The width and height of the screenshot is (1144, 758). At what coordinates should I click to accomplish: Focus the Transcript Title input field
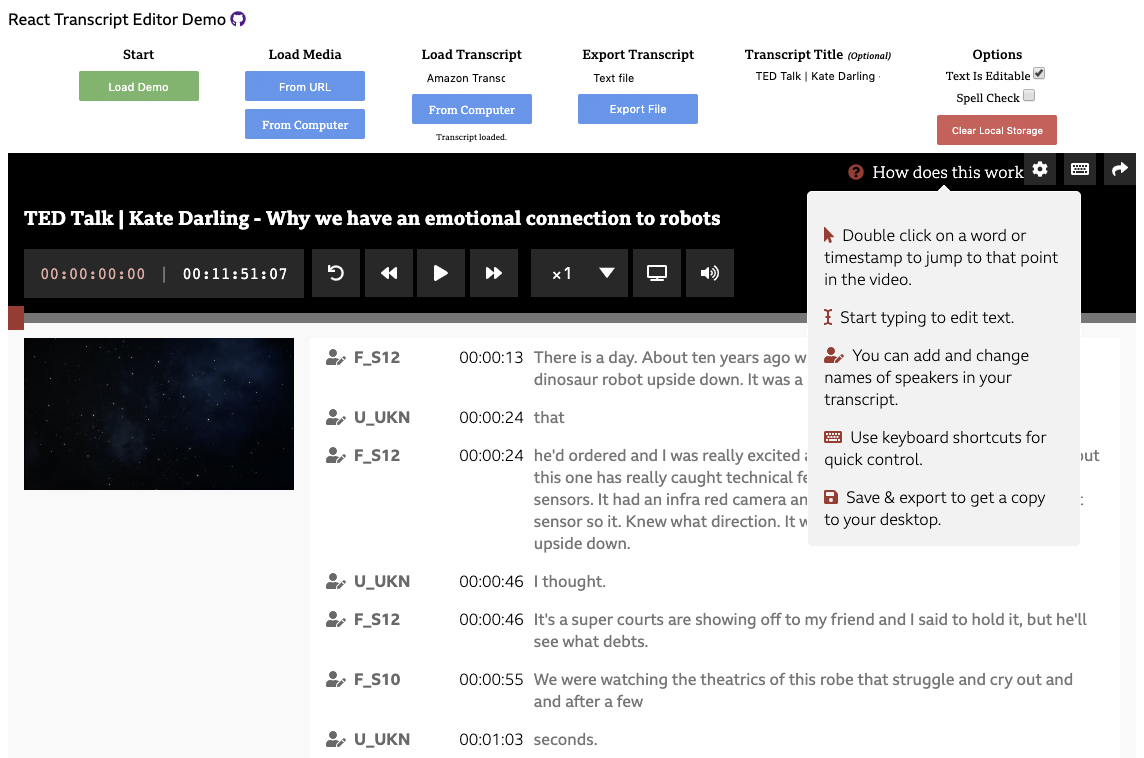tap(817, 76)
